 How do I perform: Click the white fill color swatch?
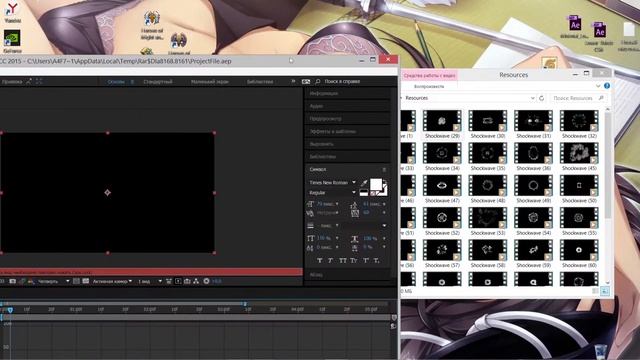point(376,184)
